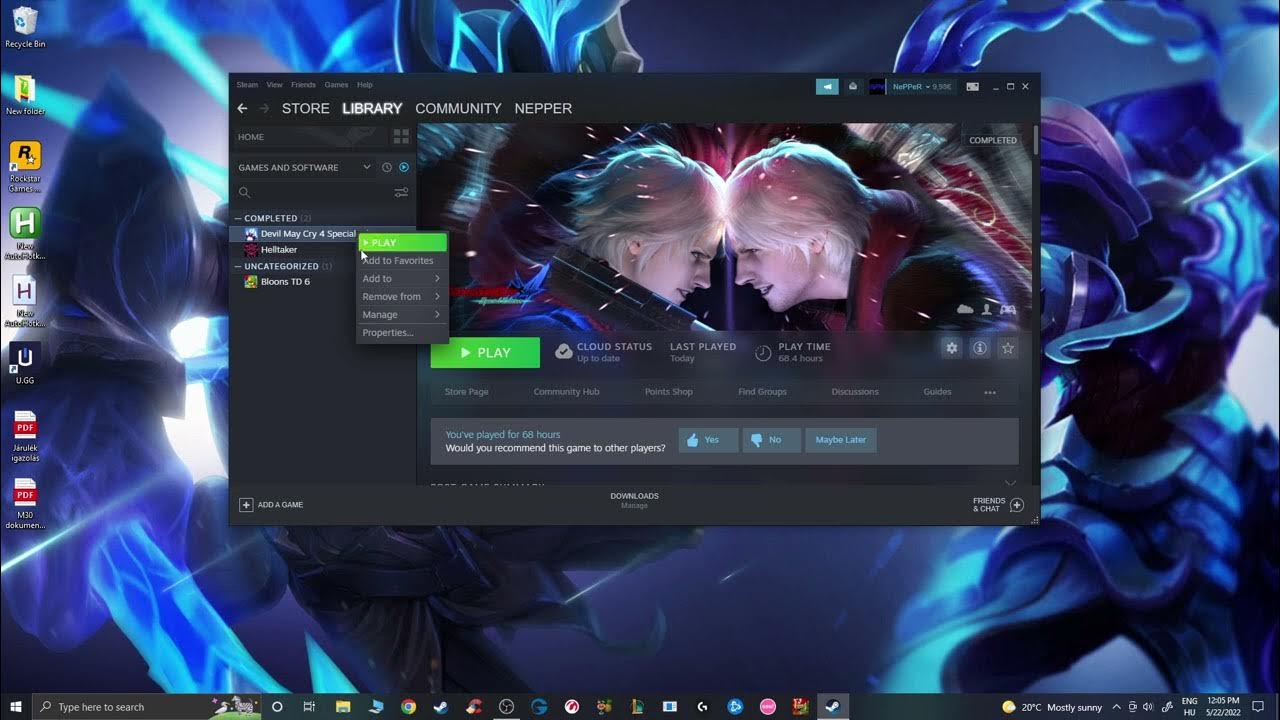Open the U.GG desktop shortcut
Viewport: 1280px width, 720px height.
pos(25,364)
